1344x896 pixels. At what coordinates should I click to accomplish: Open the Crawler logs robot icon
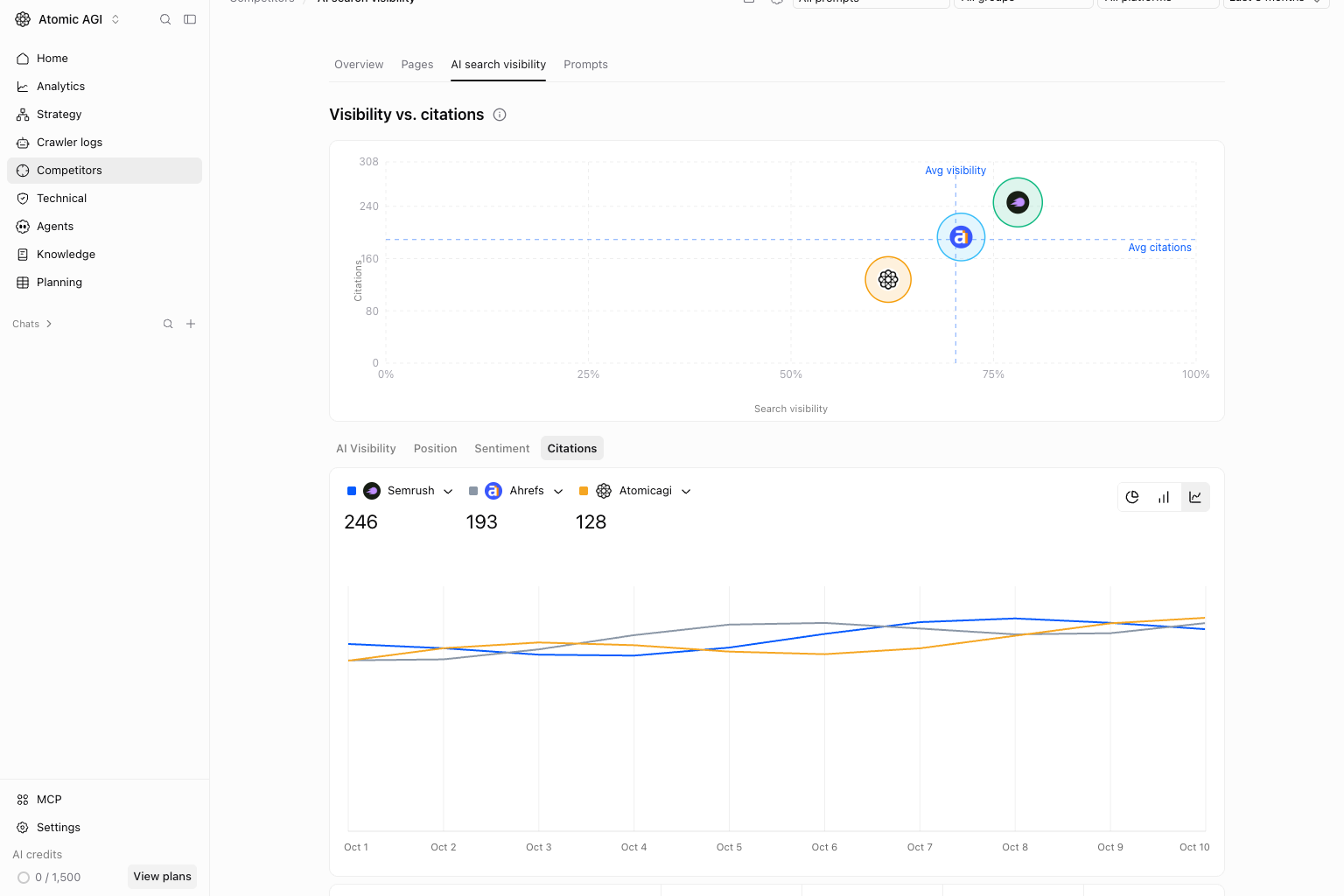[x=23, y=143]
